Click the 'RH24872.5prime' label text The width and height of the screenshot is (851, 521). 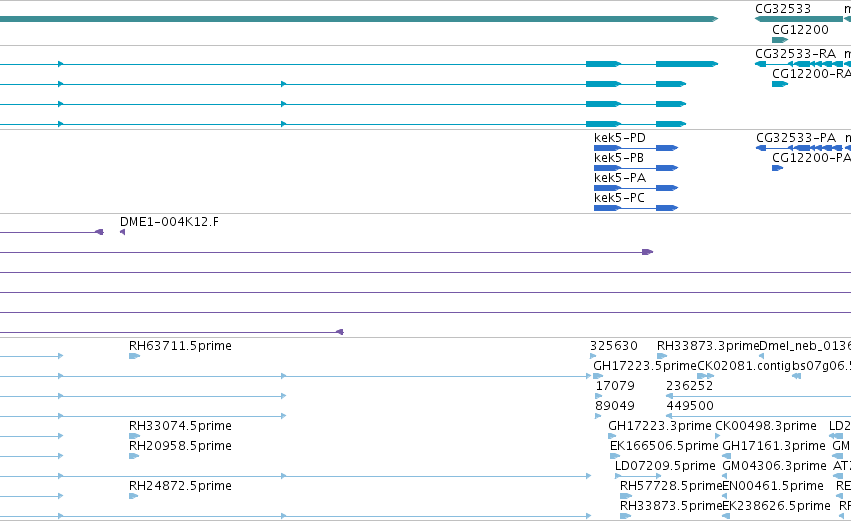tap(180, 486)
